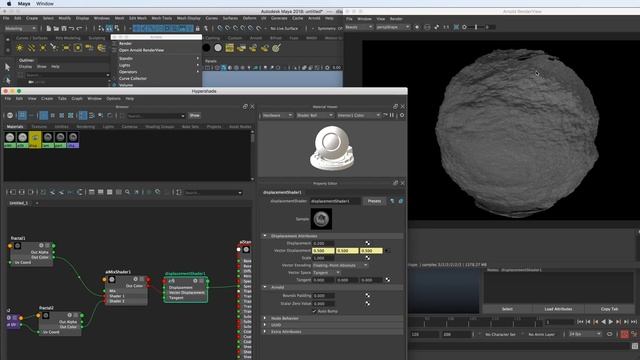The height and width of the screenshot is (360, 640).
Task: Click the copy tab icon beside Presets
Action: click(400, 201)
